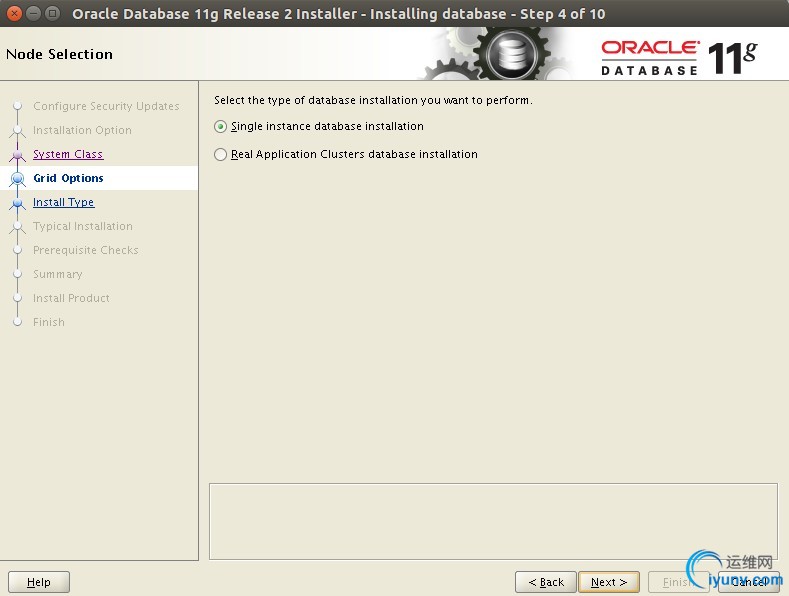Click the Installation Option step text
The width and height of the screenshot is (789, 596).
[x=82, y=130]
